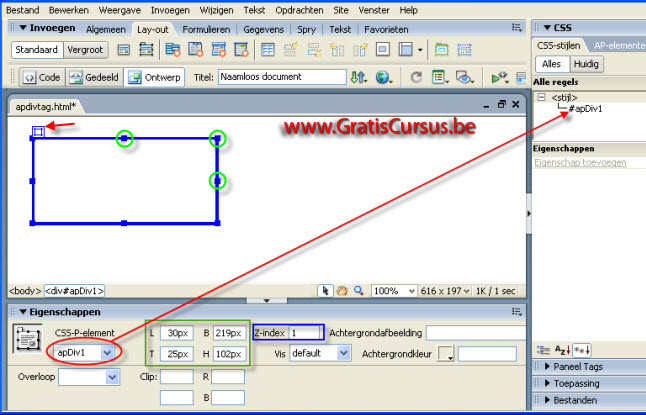
Task: Open the AP-elementen tab
Action: (619, 45)
